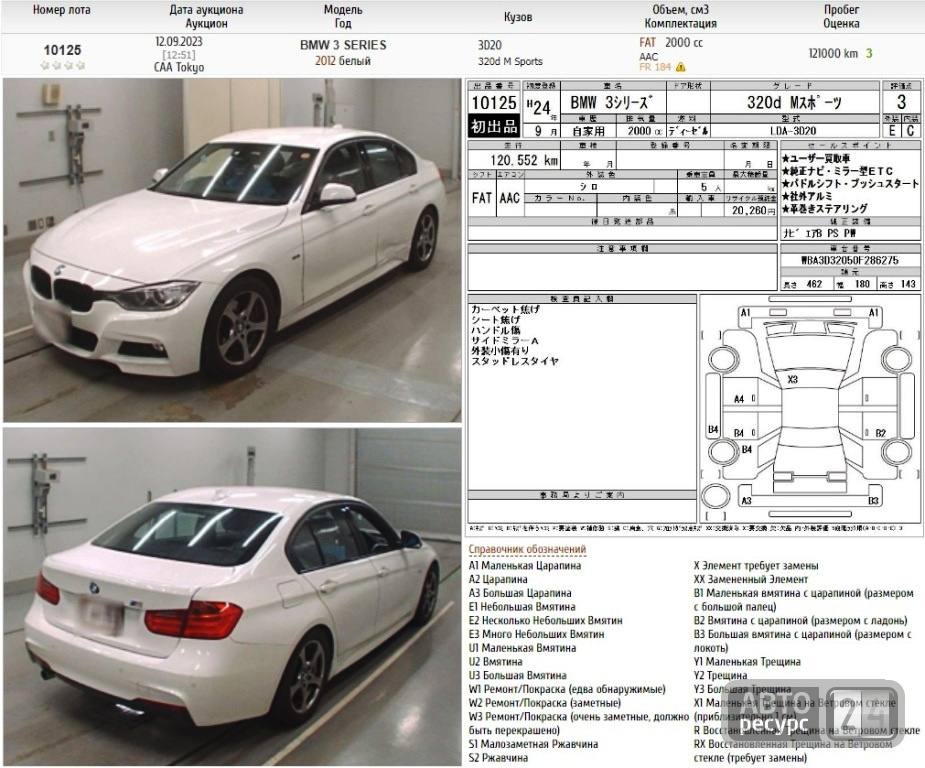Click the 'E1 Небольшая Вмятина' legend line

pos(522,606)
